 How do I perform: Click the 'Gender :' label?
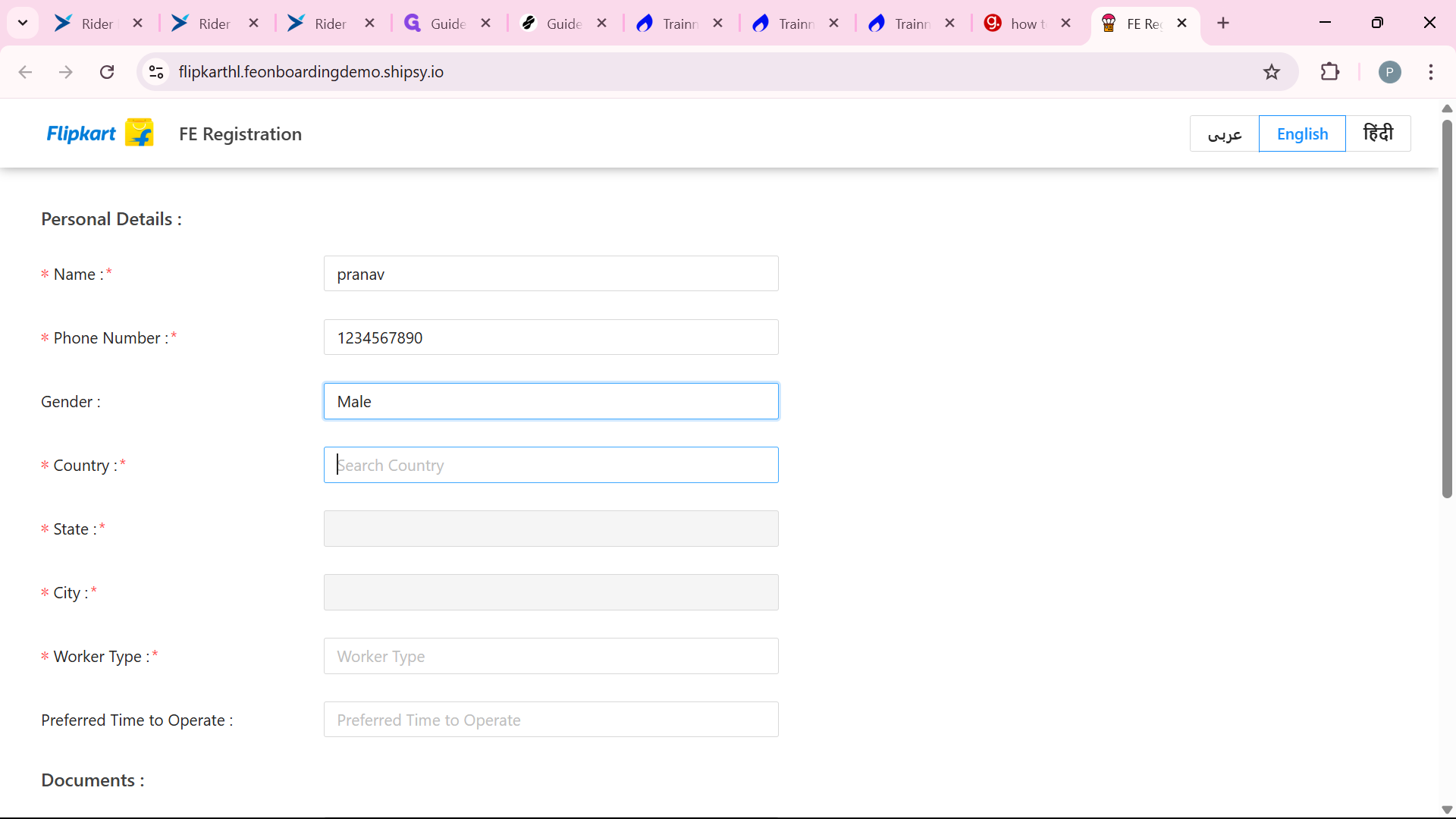[71, 402]
